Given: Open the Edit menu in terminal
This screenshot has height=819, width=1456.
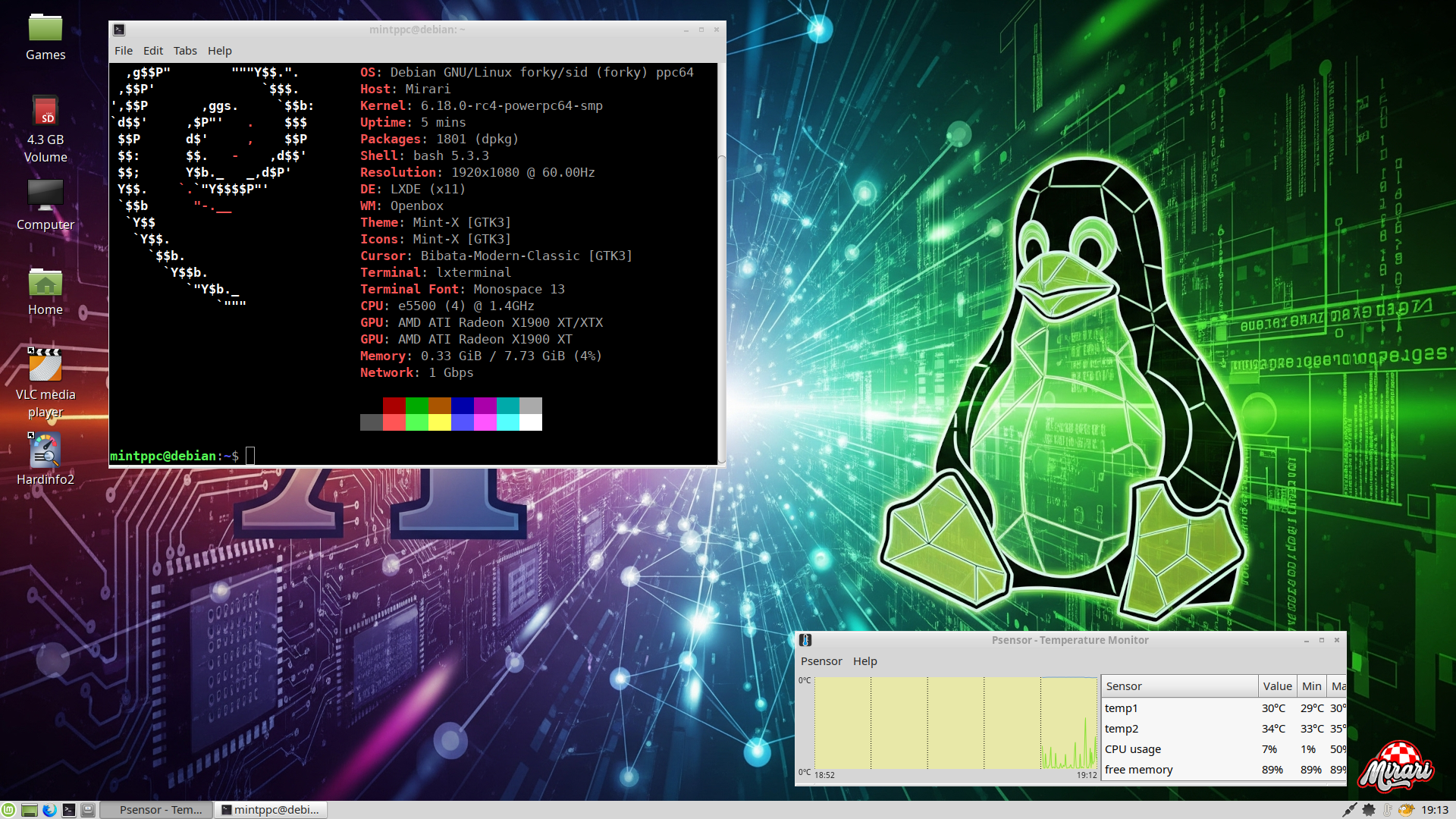Looking at the screenshot, I should coord(153,51).
